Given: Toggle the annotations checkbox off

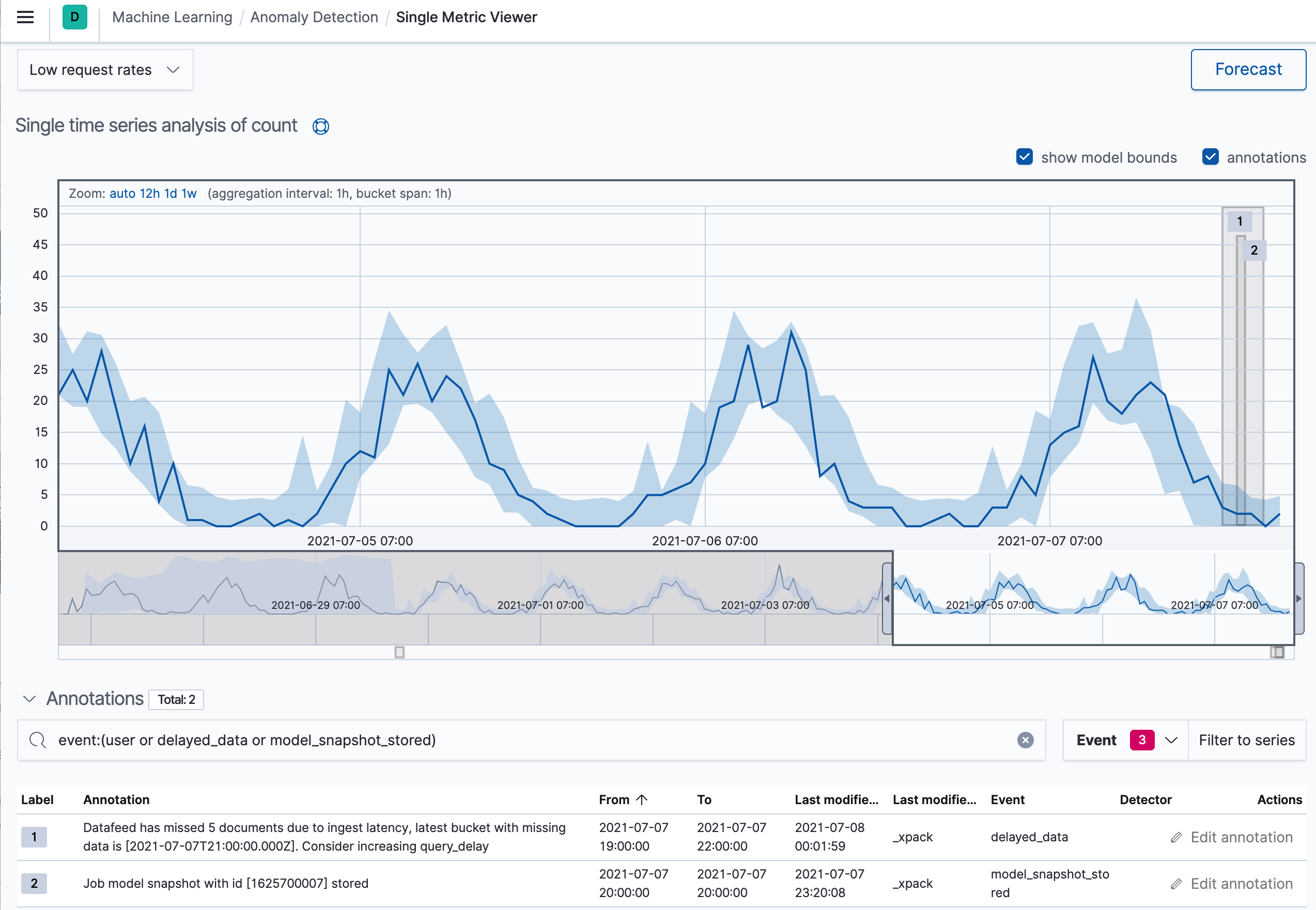Looking at the screenshot, I should 1211,157.
